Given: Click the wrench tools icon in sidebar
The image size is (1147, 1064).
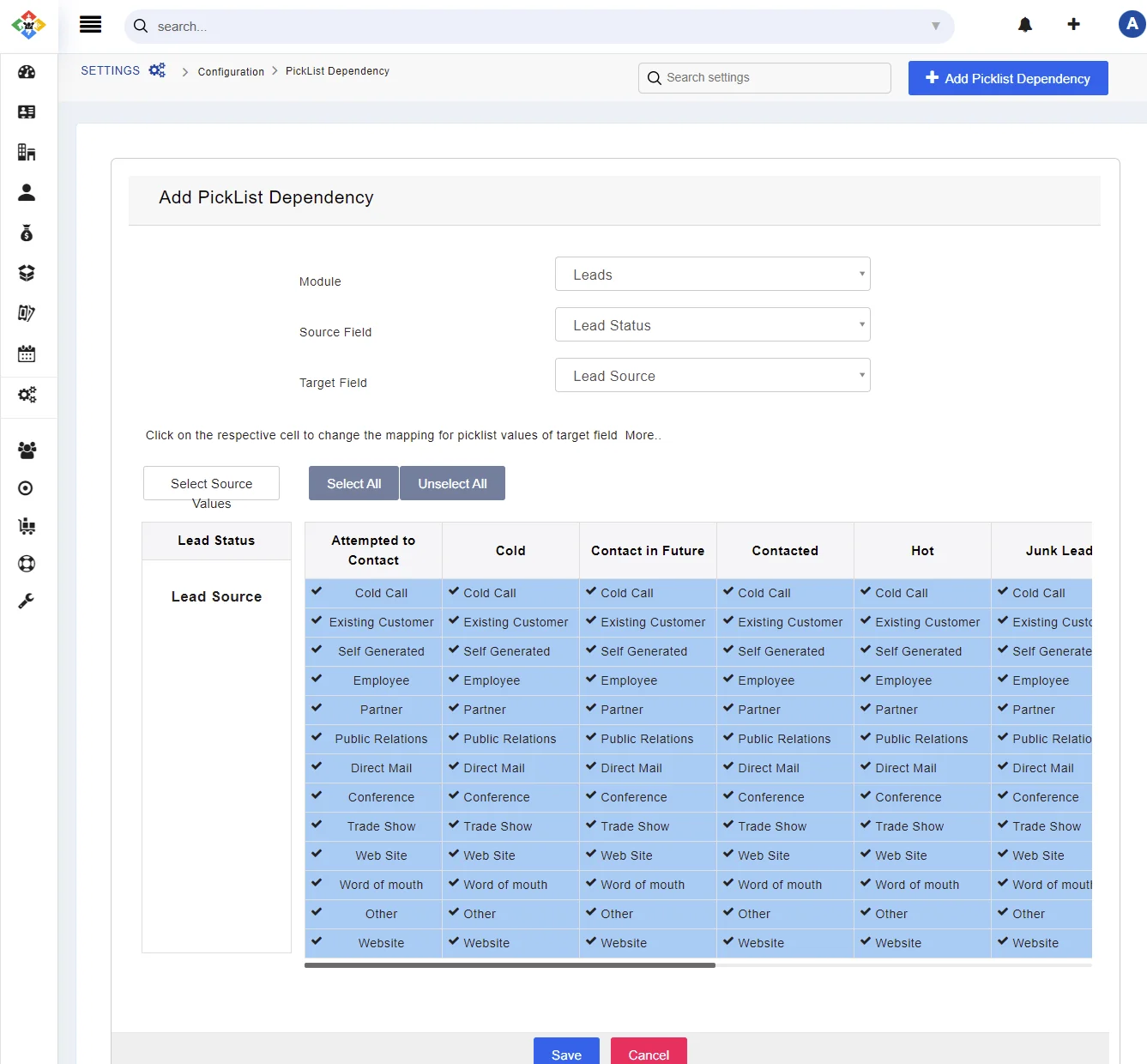Looking at the screenshot, I should point(27,602).
